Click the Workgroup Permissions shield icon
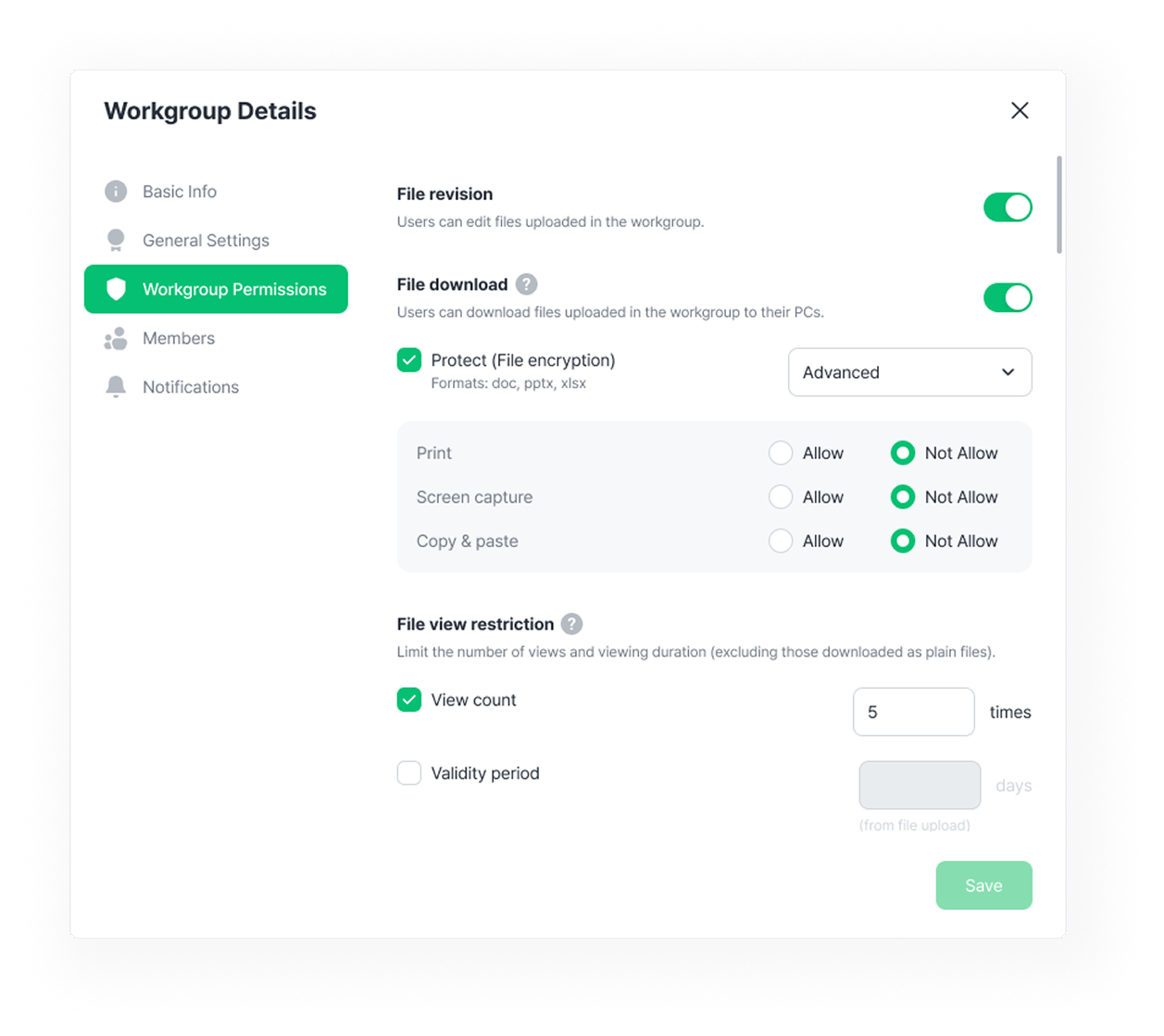Image resolution: width=1164 pixels, height=1036 pixels. coord(116,289)
